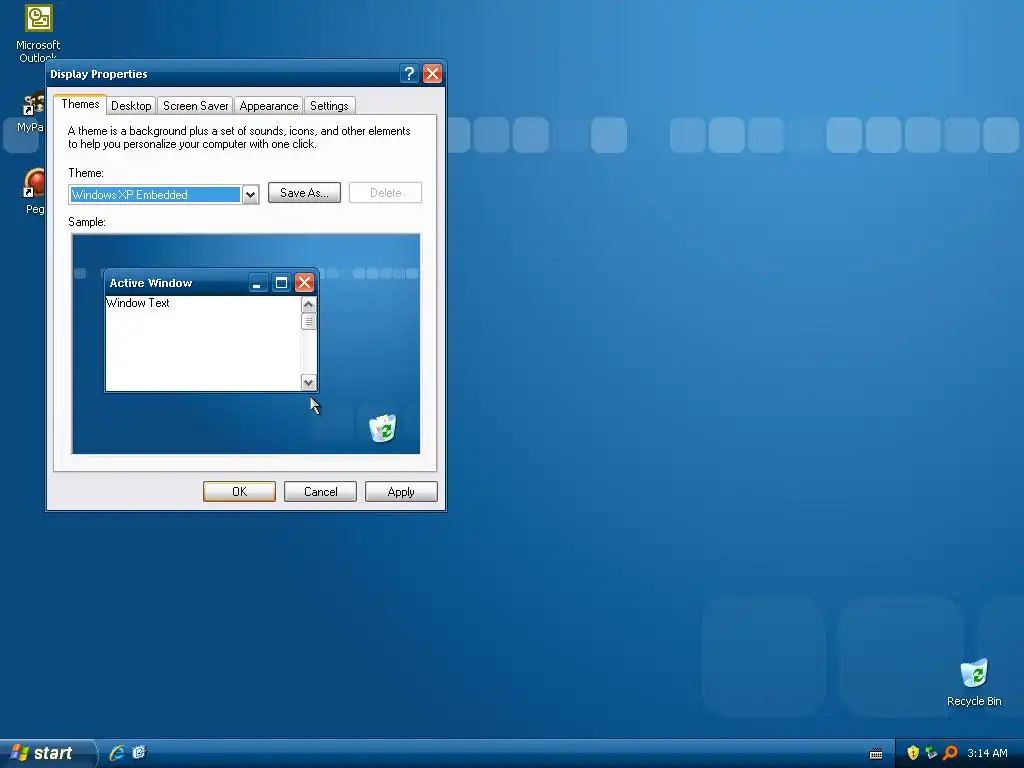Click minimize button in Active Window sample

[x=258, y=283]
